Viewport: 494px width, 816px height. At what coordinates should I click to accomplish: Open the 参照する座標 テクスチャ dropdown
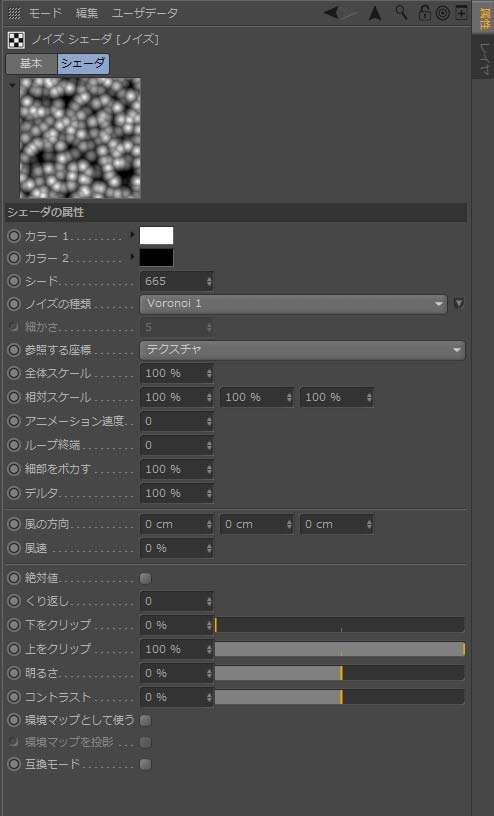pyautogui.click(x=302, y=350)
